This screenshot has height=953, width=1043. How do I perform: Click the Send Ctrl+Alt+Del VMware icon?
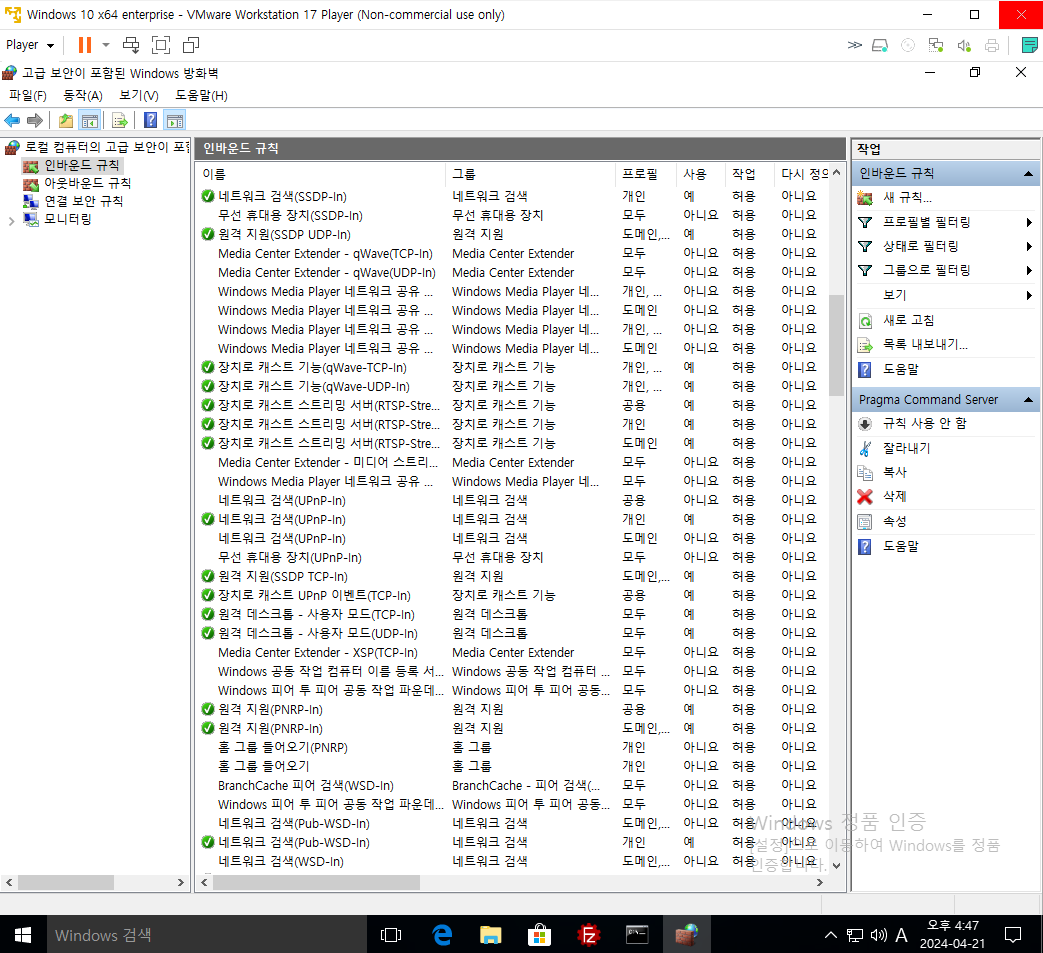click(131, 45)
